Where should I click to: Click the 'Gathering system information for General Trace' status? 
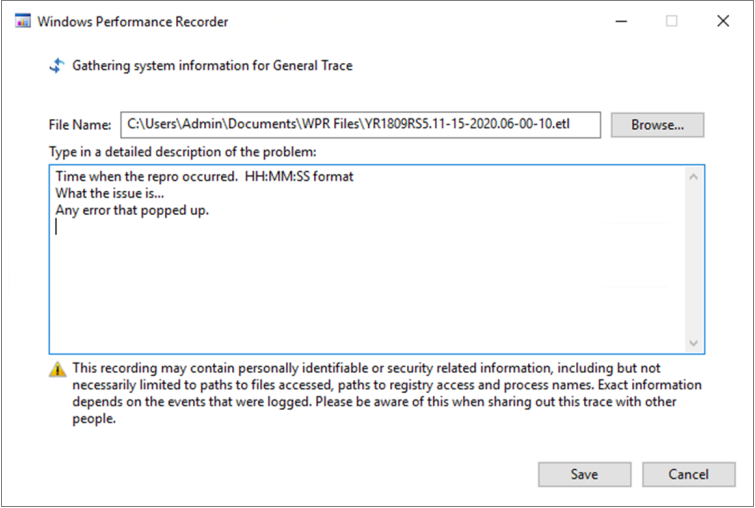click(212, 65)
